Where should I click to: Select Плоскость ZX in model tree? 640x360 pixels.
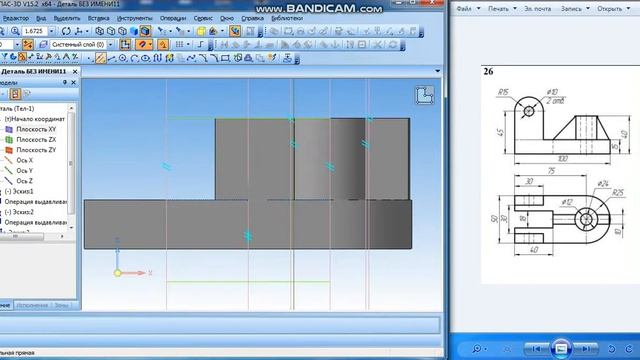pos(36,140)
